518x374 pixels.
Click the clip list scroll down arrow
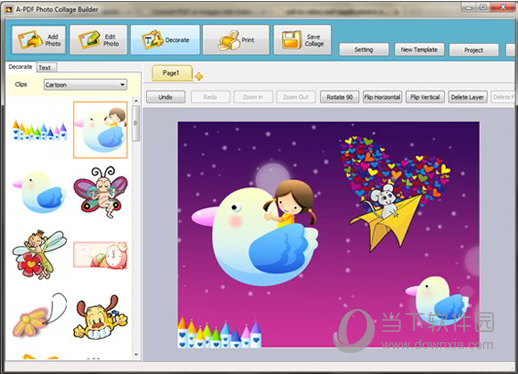[136, 355]
